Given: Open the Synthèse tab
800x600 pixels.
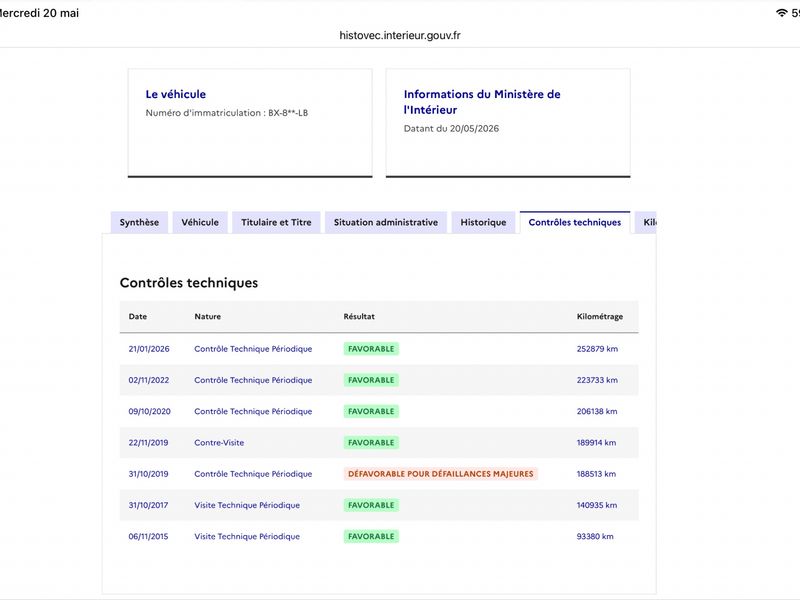Looking at the screenshot, I should pos(139,222).
